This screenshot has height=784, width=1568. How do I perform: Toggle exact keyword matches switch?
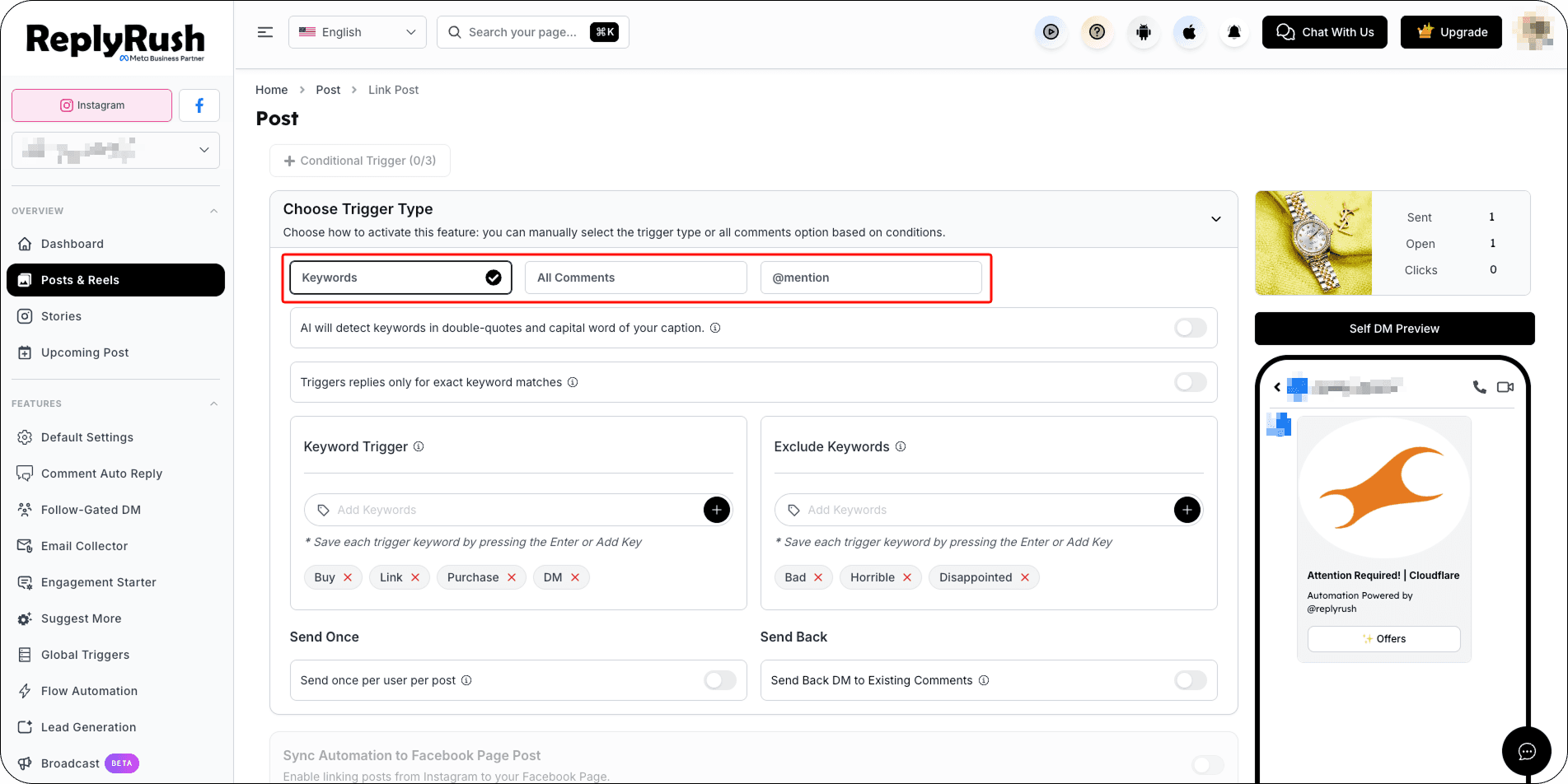[1191, 382]
